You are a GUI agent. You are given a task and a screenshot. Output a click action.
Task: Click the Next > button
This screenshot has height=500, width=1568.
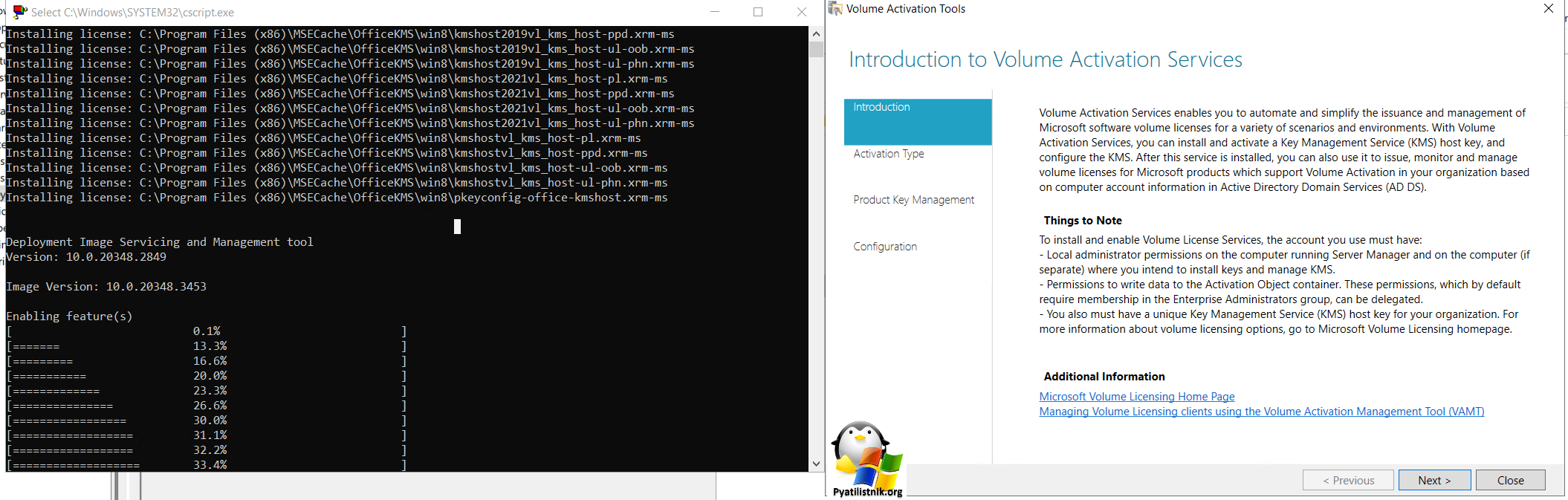(x=1434, y=480)
